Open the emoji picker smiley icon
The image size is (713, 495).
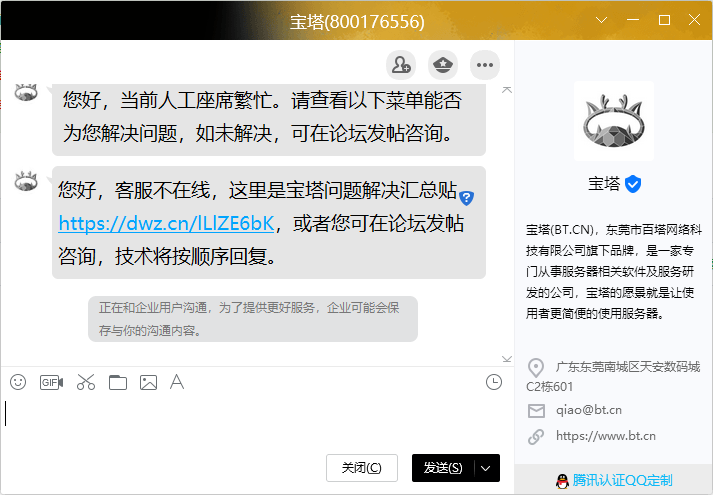[18, 382]
